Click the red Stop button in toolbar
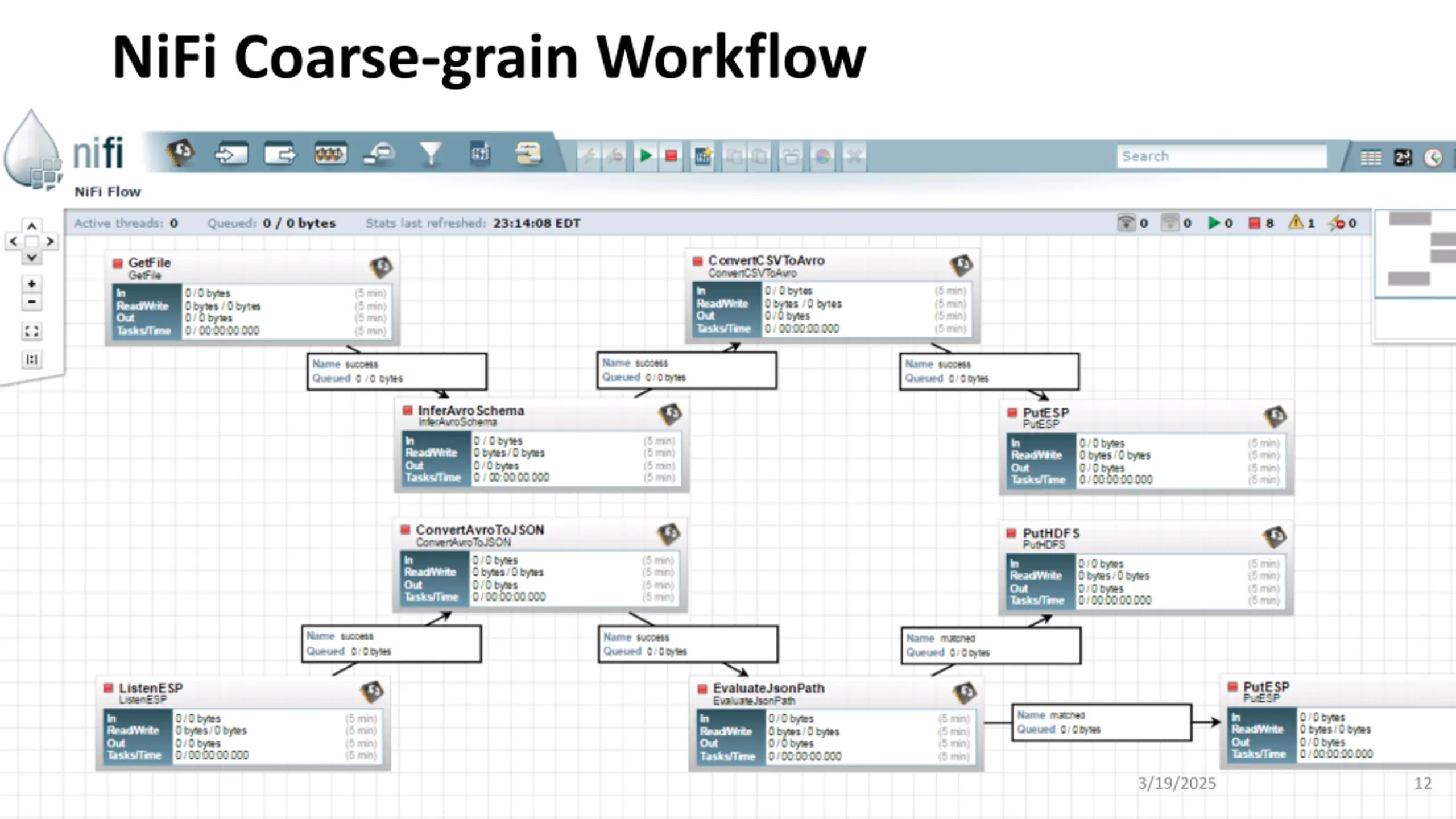 (x=671, y=156)
